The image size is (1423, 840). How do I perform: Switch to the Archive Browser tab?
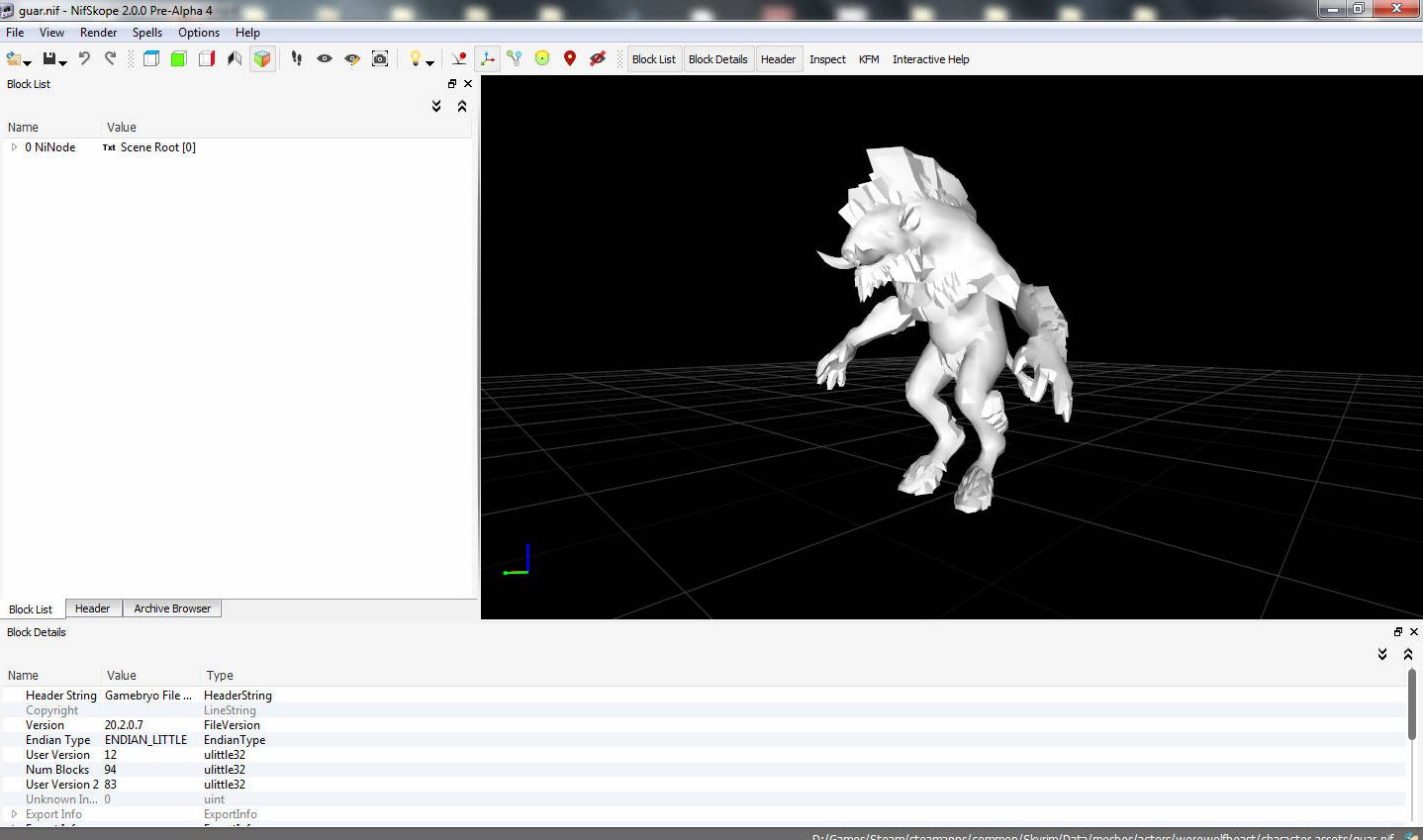(172, 608)
